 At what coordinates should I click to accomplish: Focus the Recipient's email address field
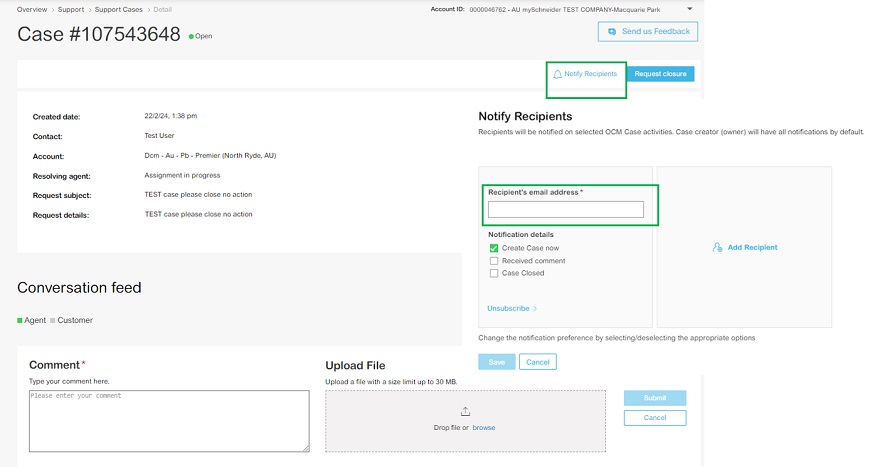pyautogui.click(x=565, y=209)
